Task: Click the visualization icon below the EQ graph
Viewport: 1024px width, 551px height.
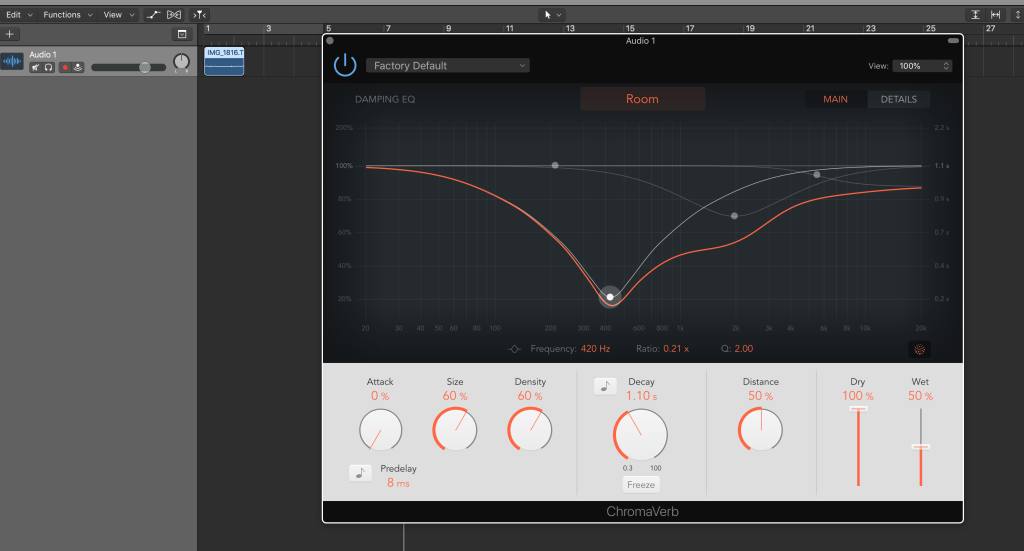Action: click(917, 349)
